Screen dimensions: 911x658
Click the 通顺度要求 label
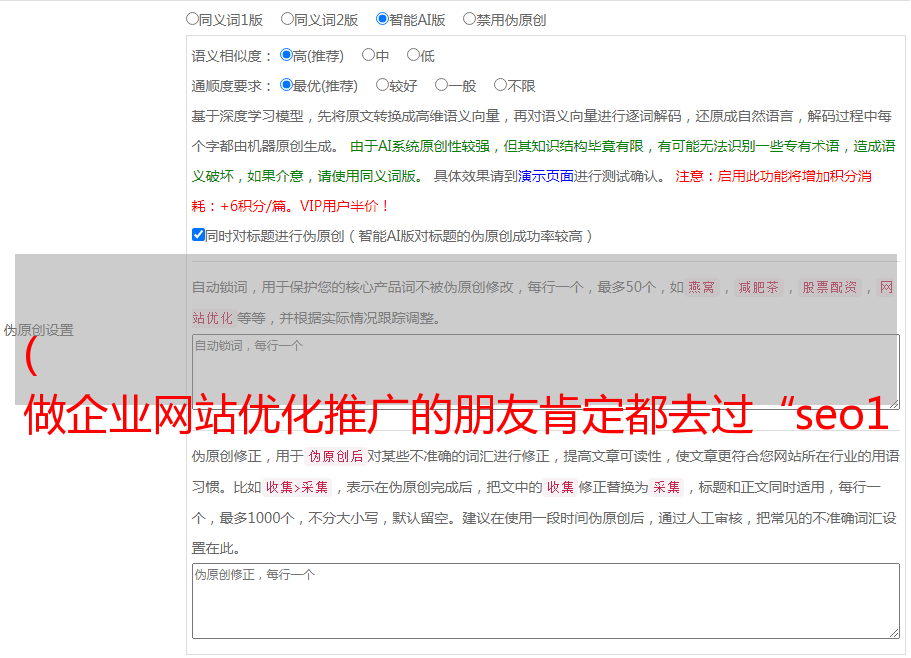(x=232, y=86)
